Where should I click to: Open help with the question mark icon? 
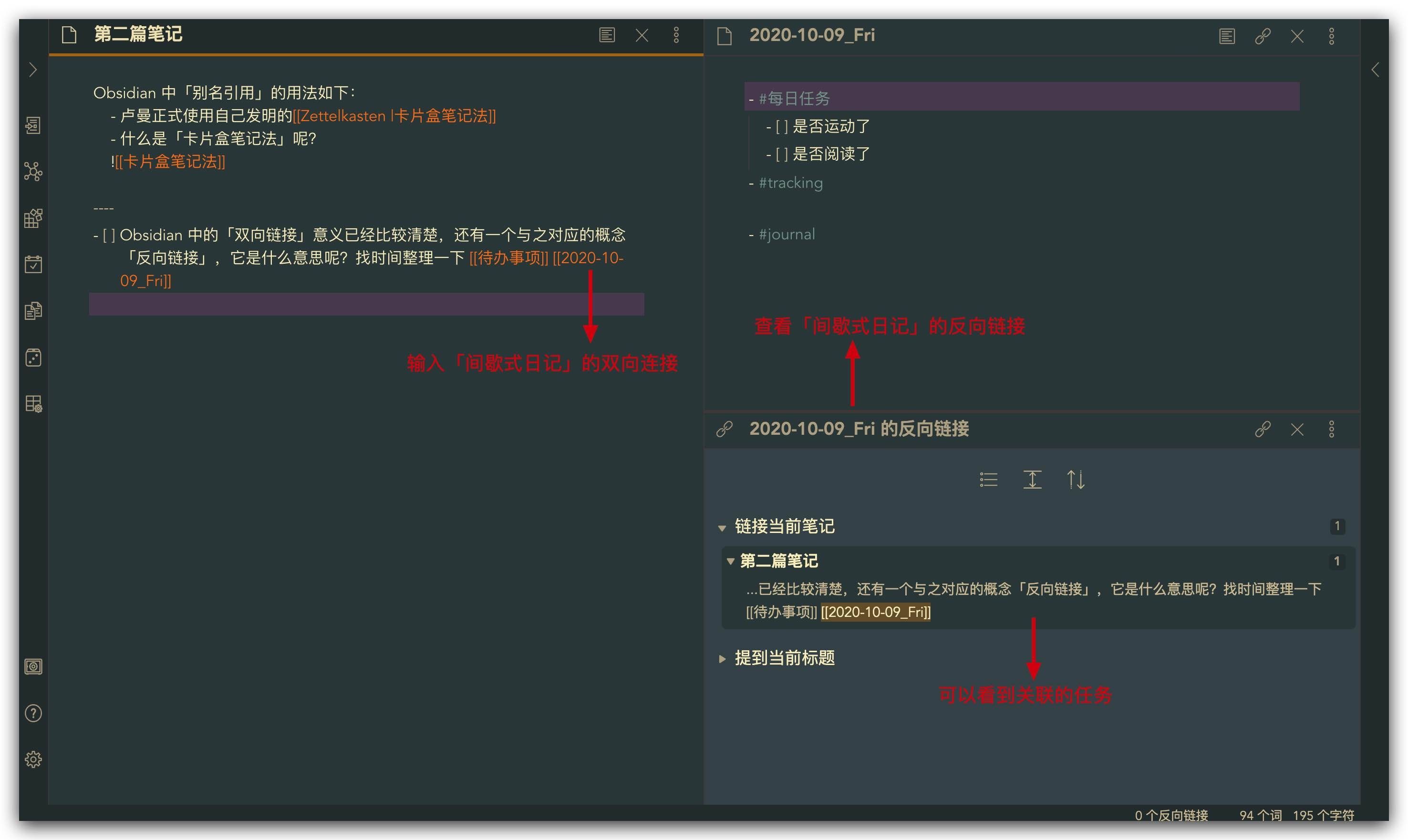pyautogui.click(x=32, y=713)
